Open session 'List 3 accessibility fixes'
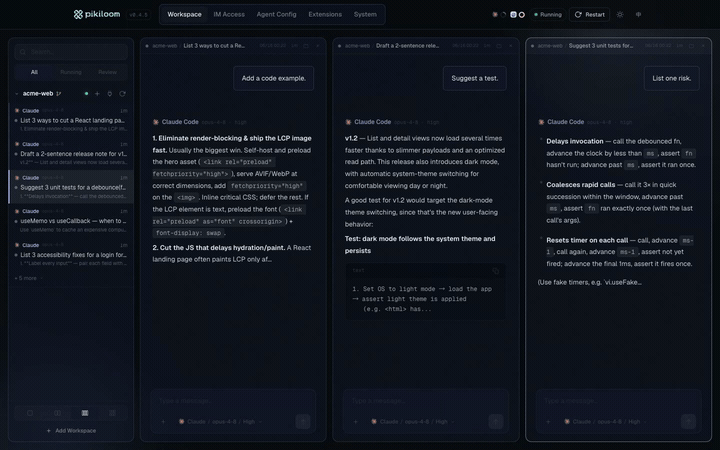This screenshot has width=720, height=450. point(71,254)
